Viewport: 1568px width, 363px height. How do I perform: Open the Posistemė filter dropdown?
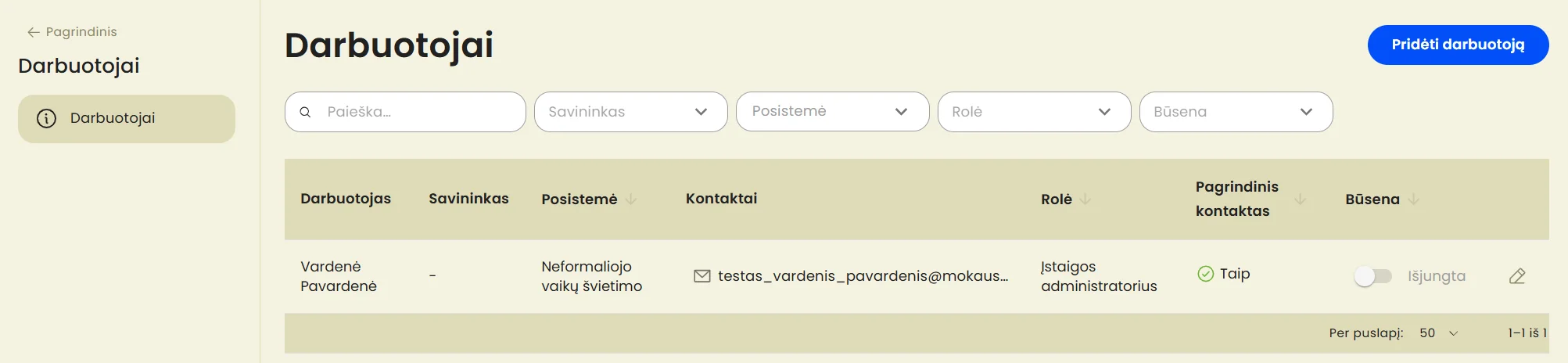point(832,112)
